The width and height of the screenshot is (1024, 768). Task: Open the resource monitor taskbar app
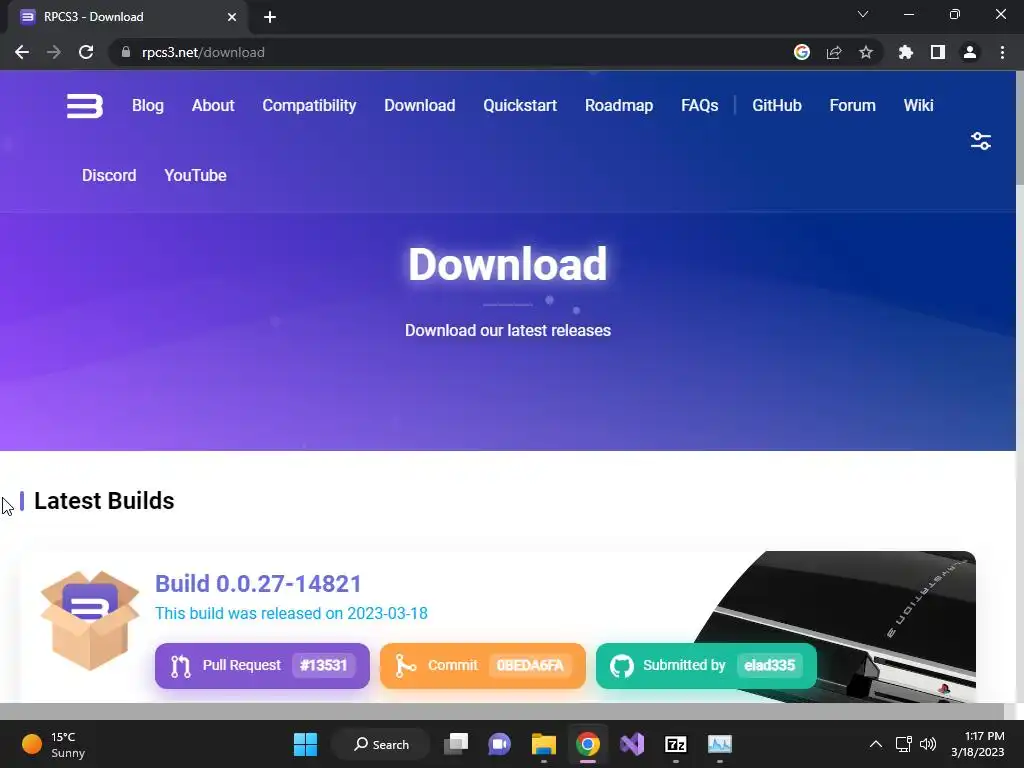[720, 744]
